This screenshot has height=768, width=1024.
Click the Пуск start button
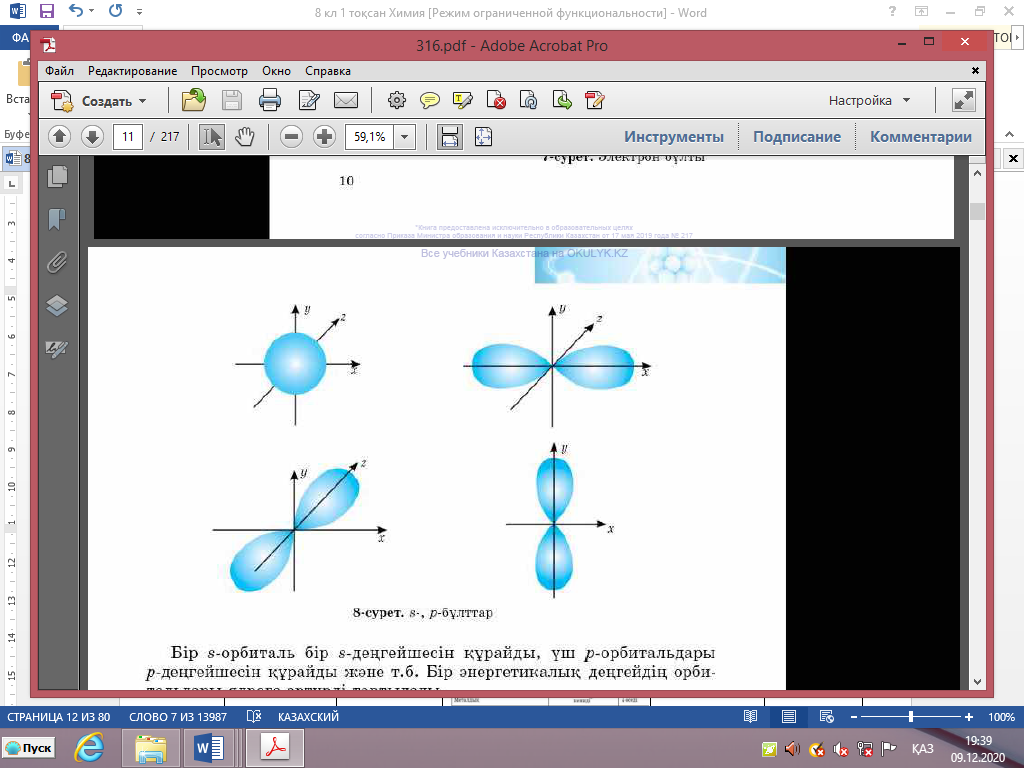(29, 748)
